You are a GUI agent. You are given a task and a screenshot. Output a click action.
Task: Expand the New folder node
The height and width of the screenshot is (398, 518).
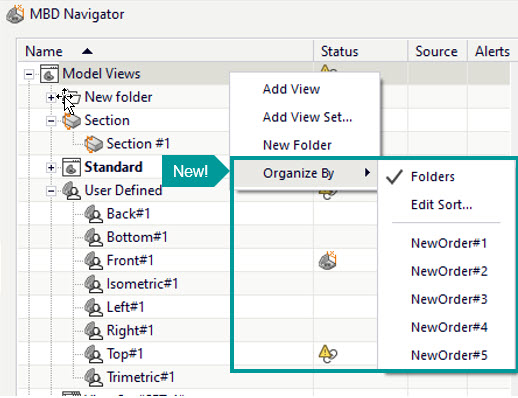pos(51,97)
